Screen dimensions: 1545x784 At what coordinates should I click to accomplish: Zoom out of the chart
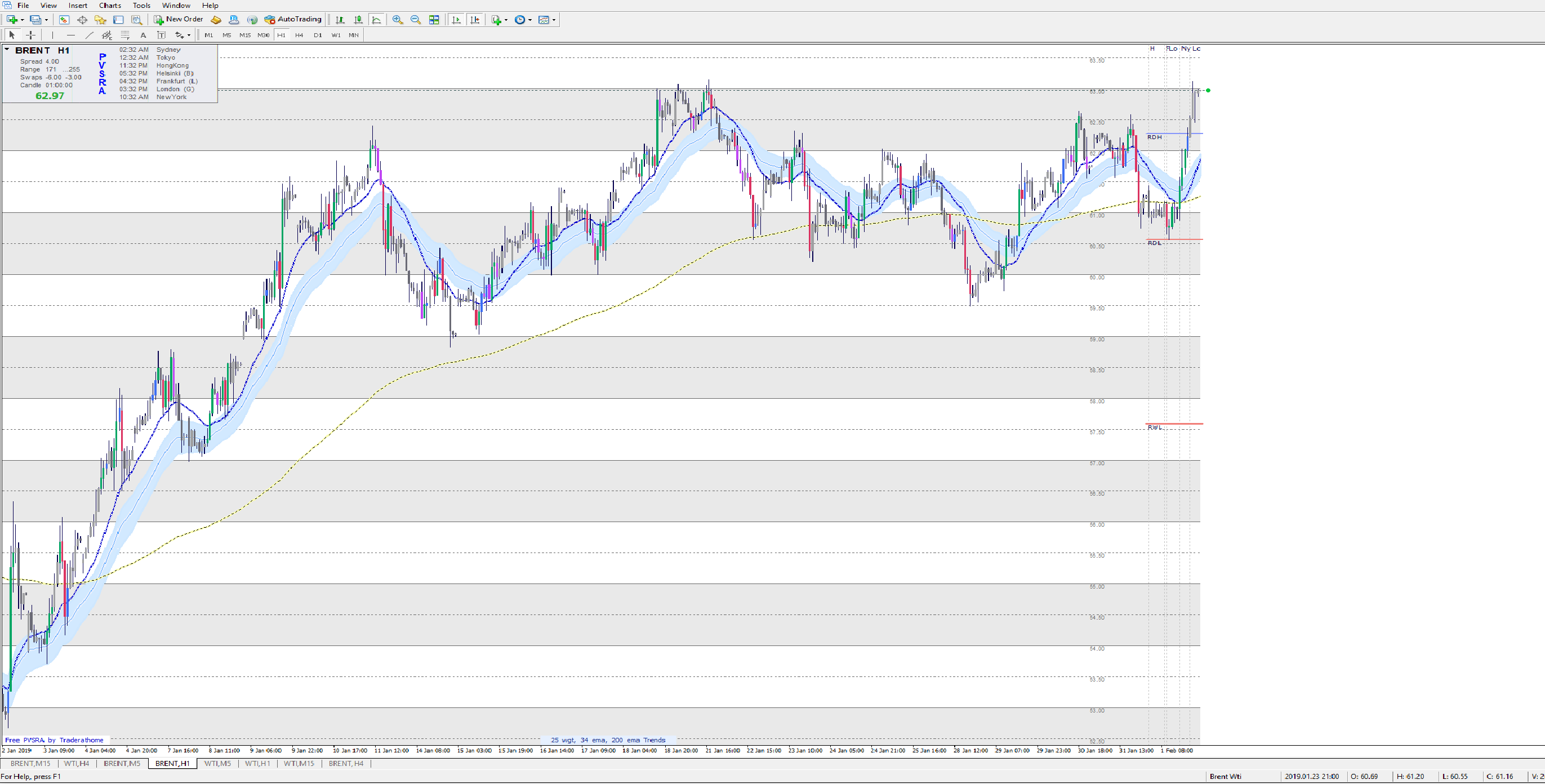(x=415, y=20)
